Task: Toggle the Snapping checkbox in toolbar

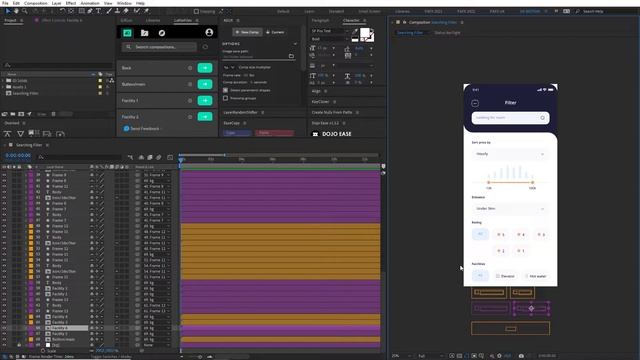Action: pyautogui.click(x=196, y=11)
